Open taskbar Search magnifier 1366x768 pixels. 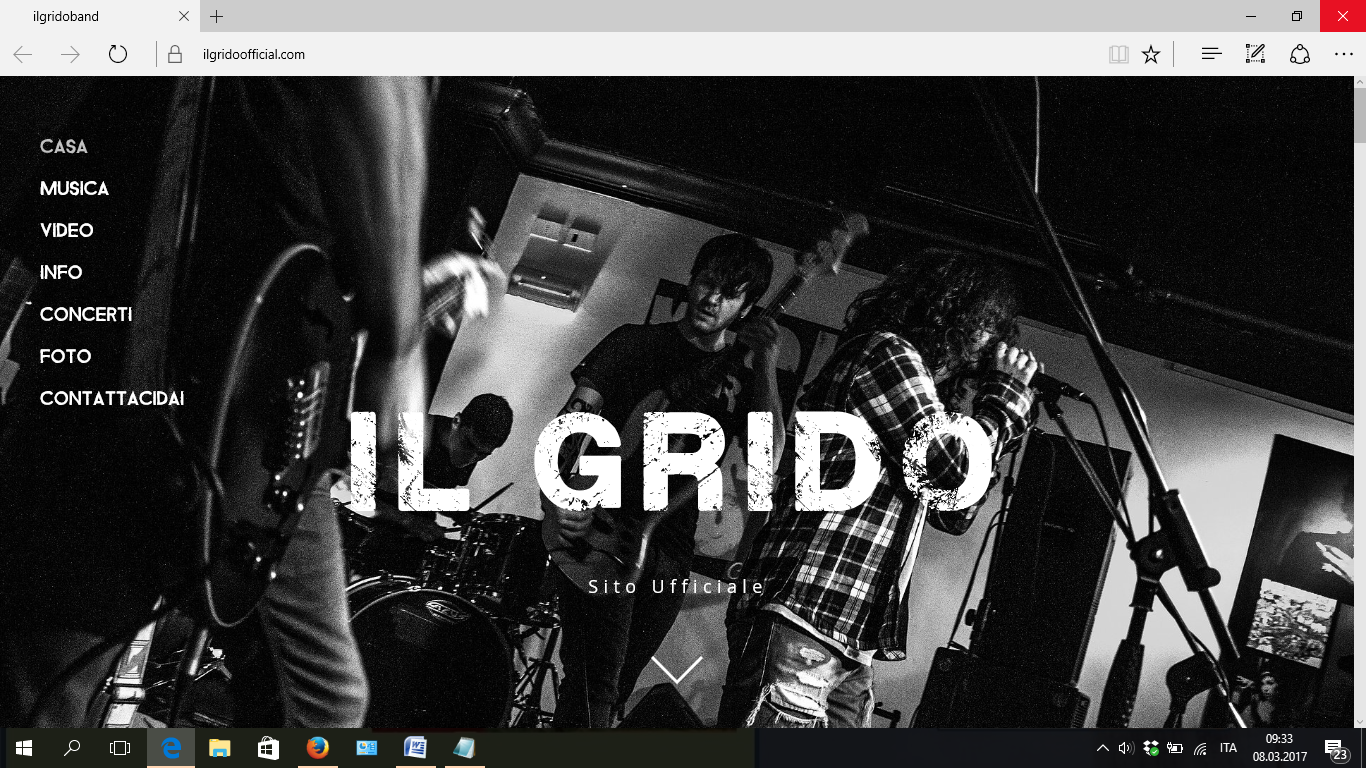click(72, 748)
